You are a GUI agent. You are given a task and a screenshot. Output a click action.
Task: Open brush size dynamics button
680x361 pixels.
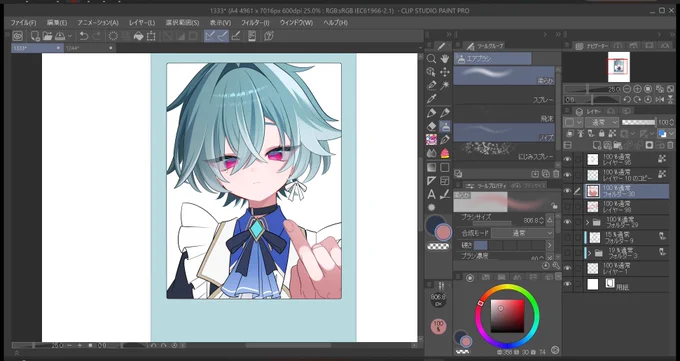550,220
